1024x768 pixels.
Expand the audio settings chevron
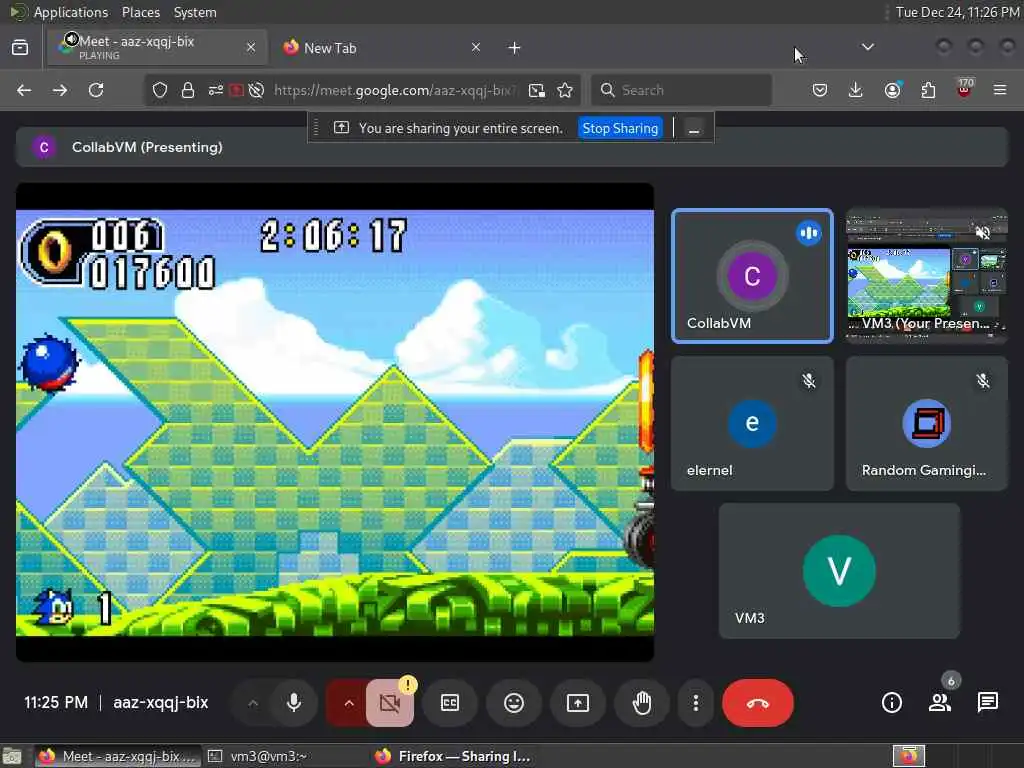tap(253, 703)
